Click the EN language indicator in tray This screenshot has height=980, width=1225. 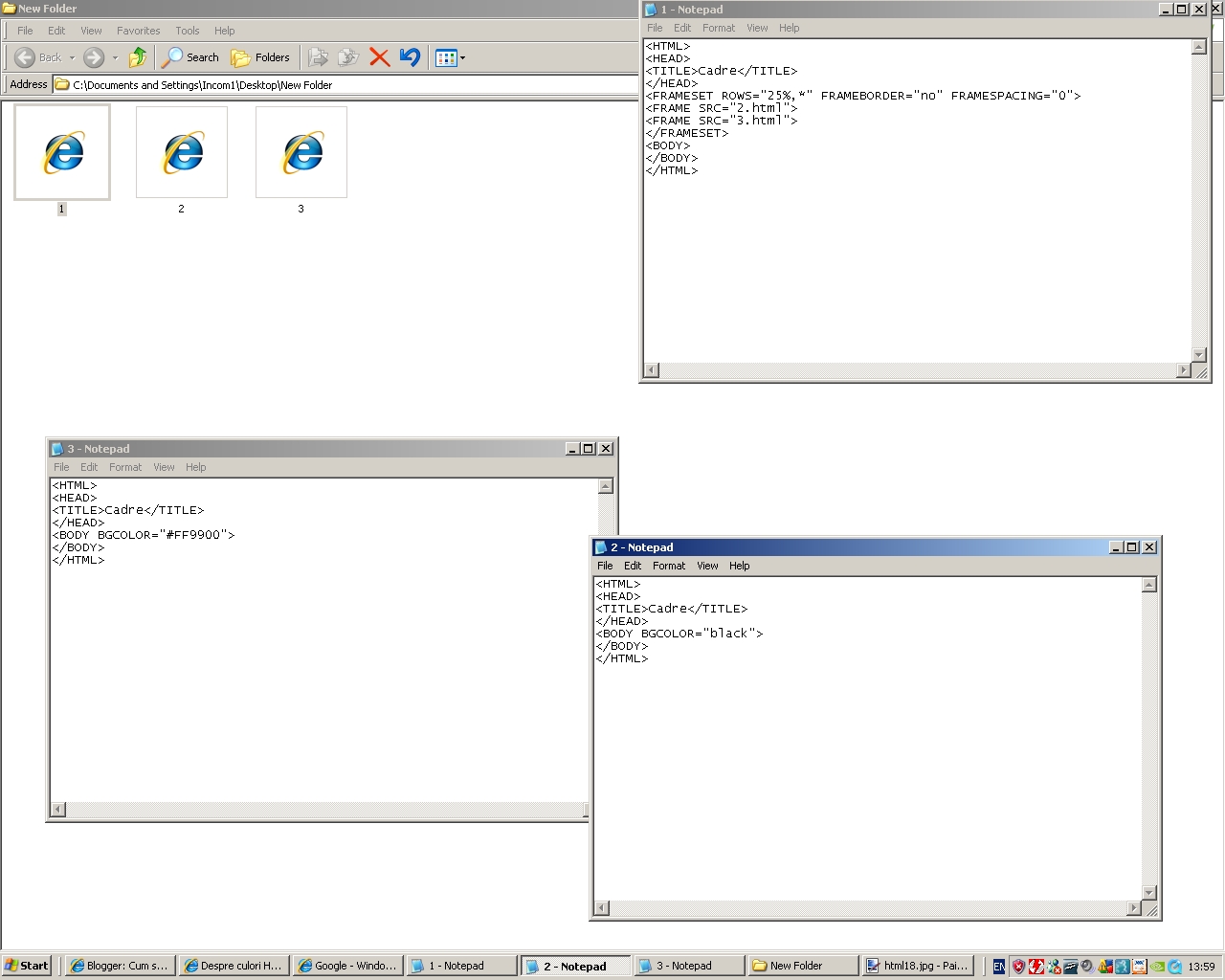(x=998, y=967)
